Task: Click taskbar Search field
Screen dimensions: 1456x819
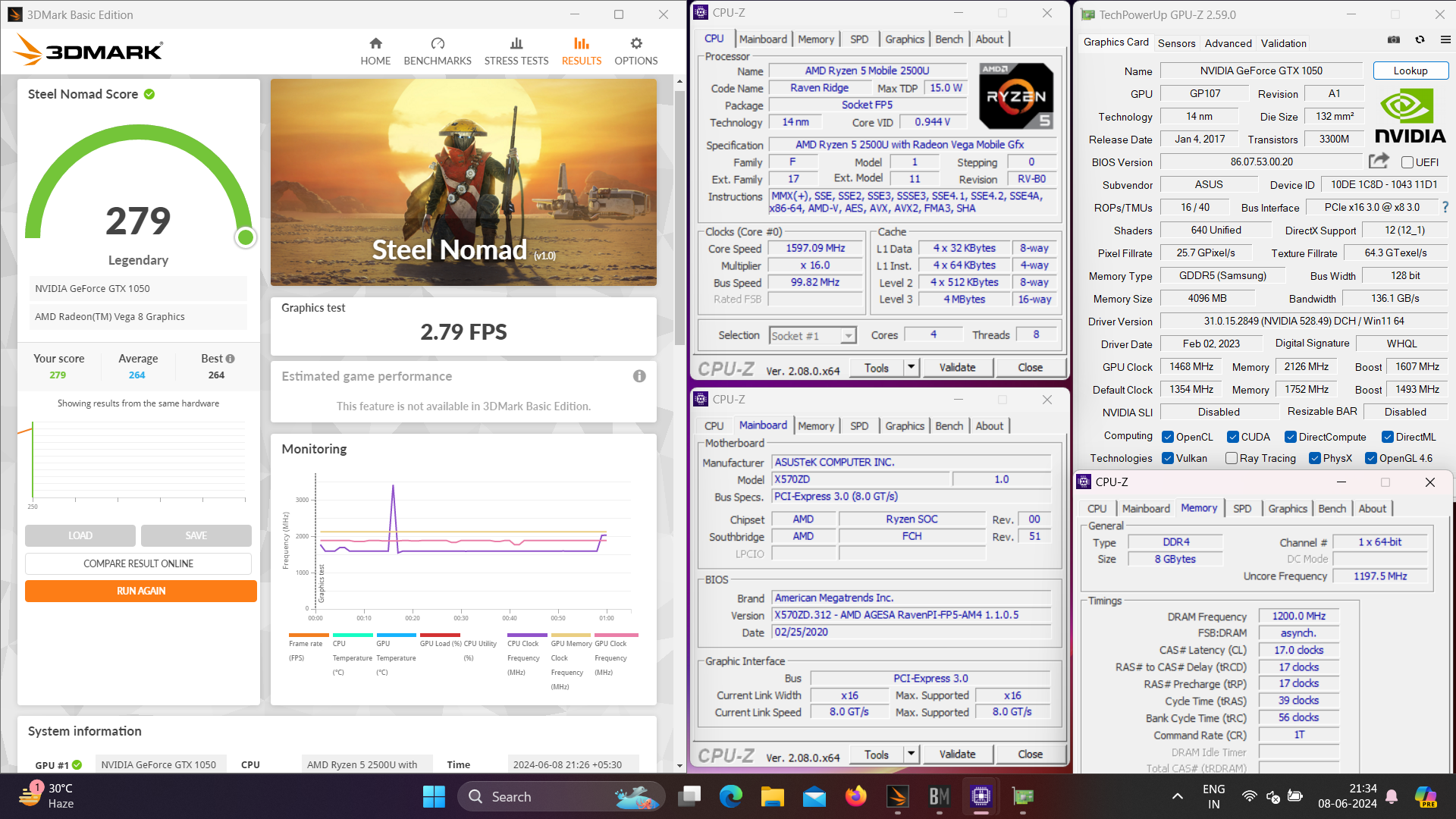Action: pos(561,796)
